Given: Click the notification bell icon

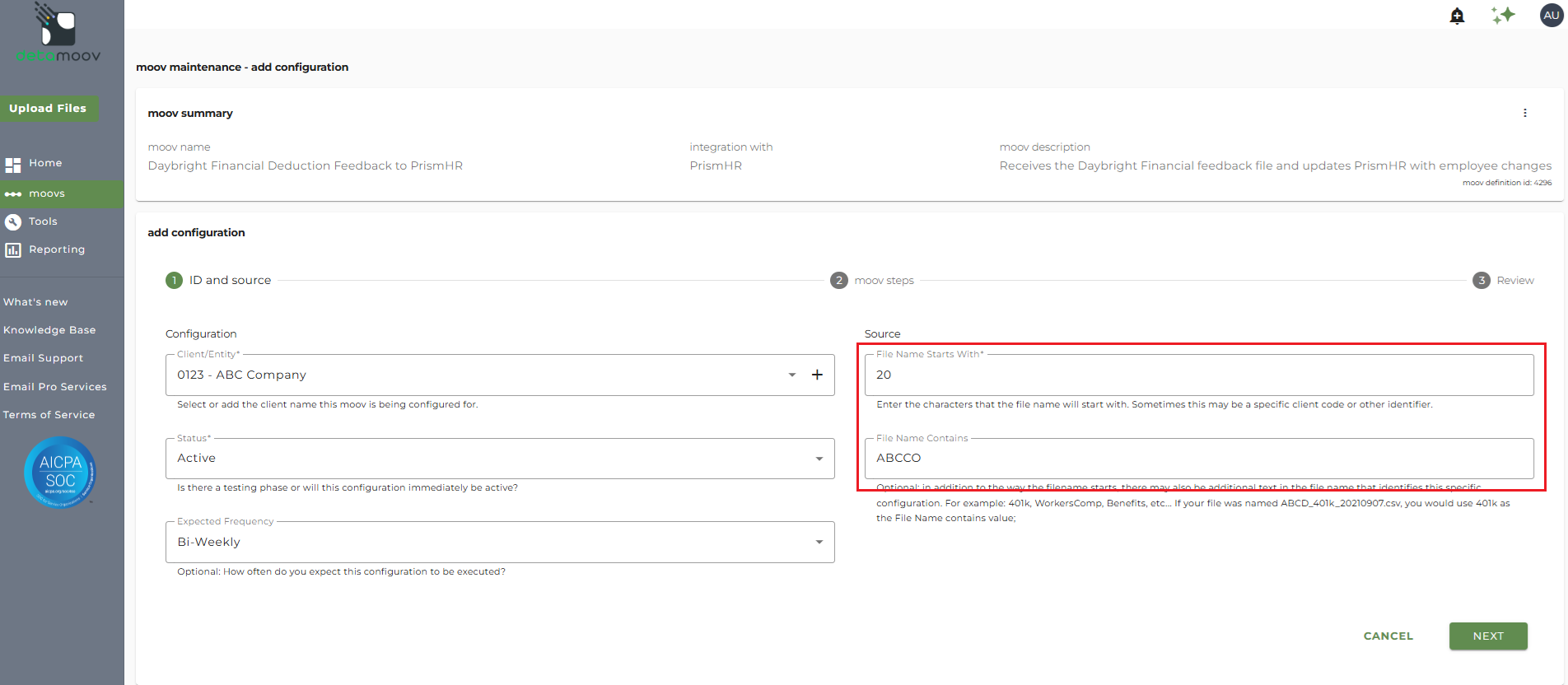Looking at the screenshot, I should click(x=1457, y=16).
